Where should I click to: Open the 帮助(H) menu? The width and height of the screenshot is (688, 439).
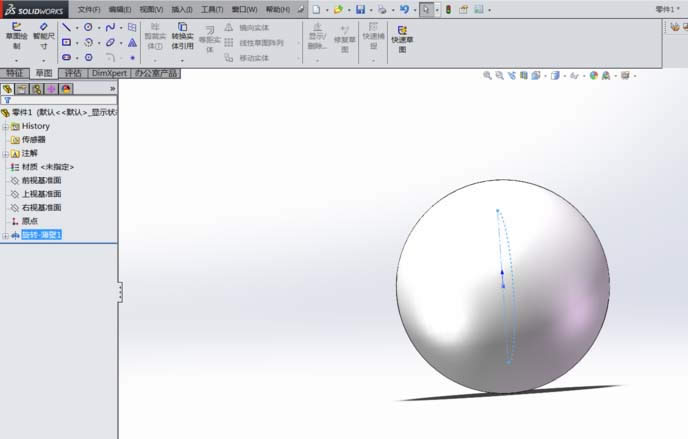coord(278,9)
